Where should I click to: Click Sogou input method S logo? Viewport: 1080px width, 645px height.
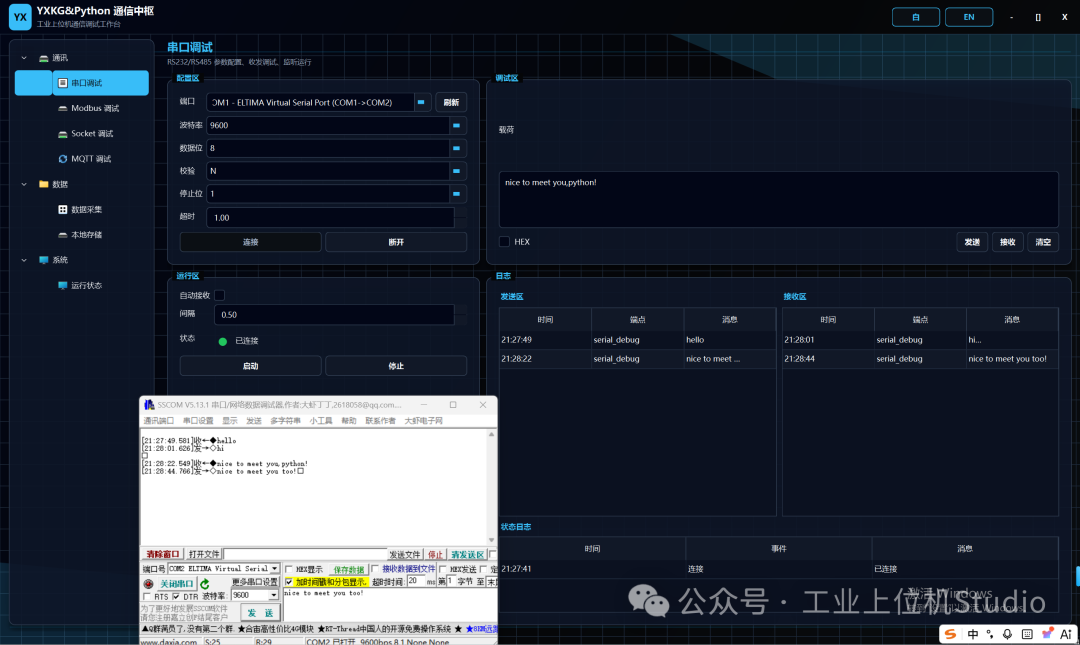951,634
